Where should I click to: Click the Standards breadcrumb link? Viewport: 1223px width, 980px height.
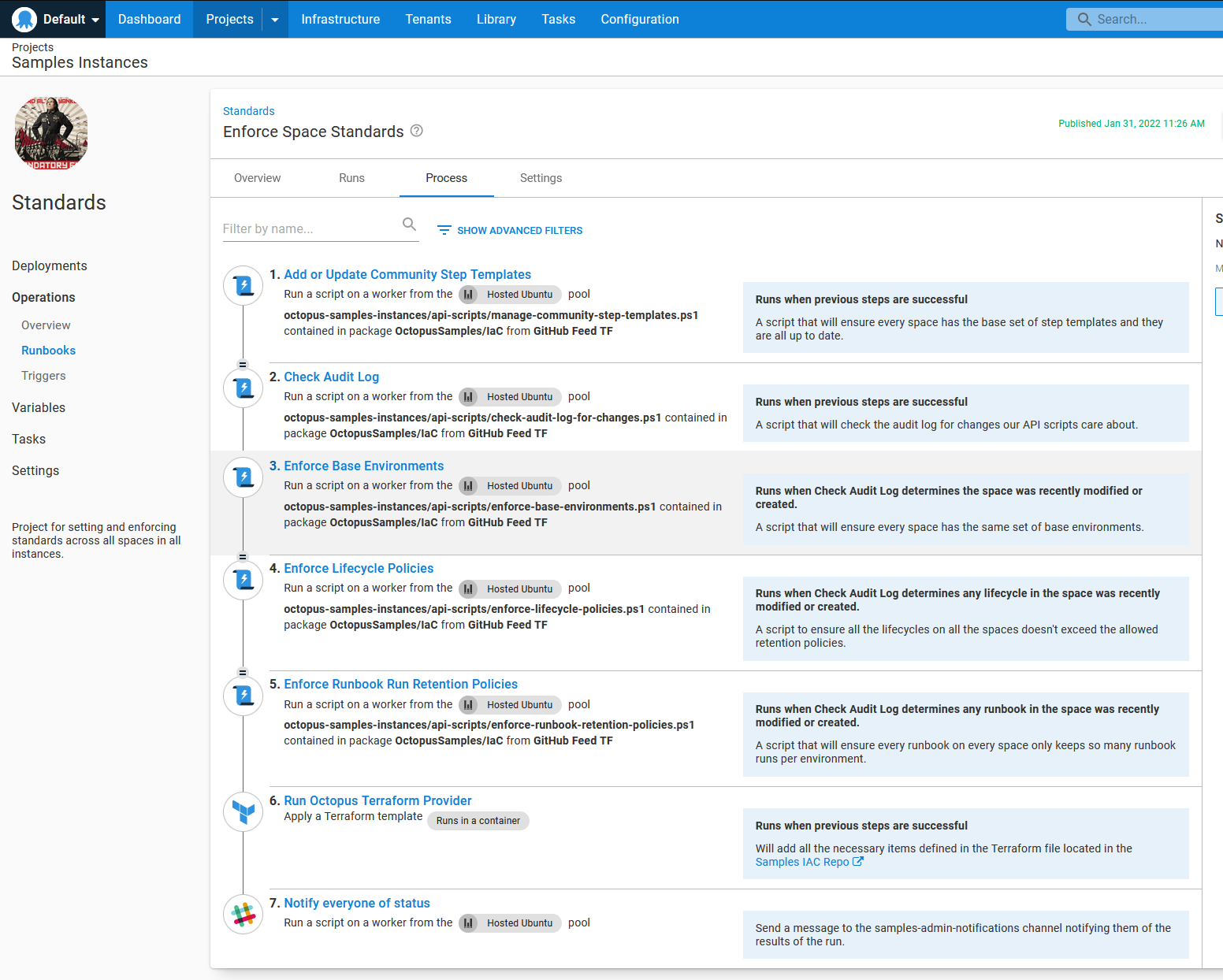click(248, 111)
